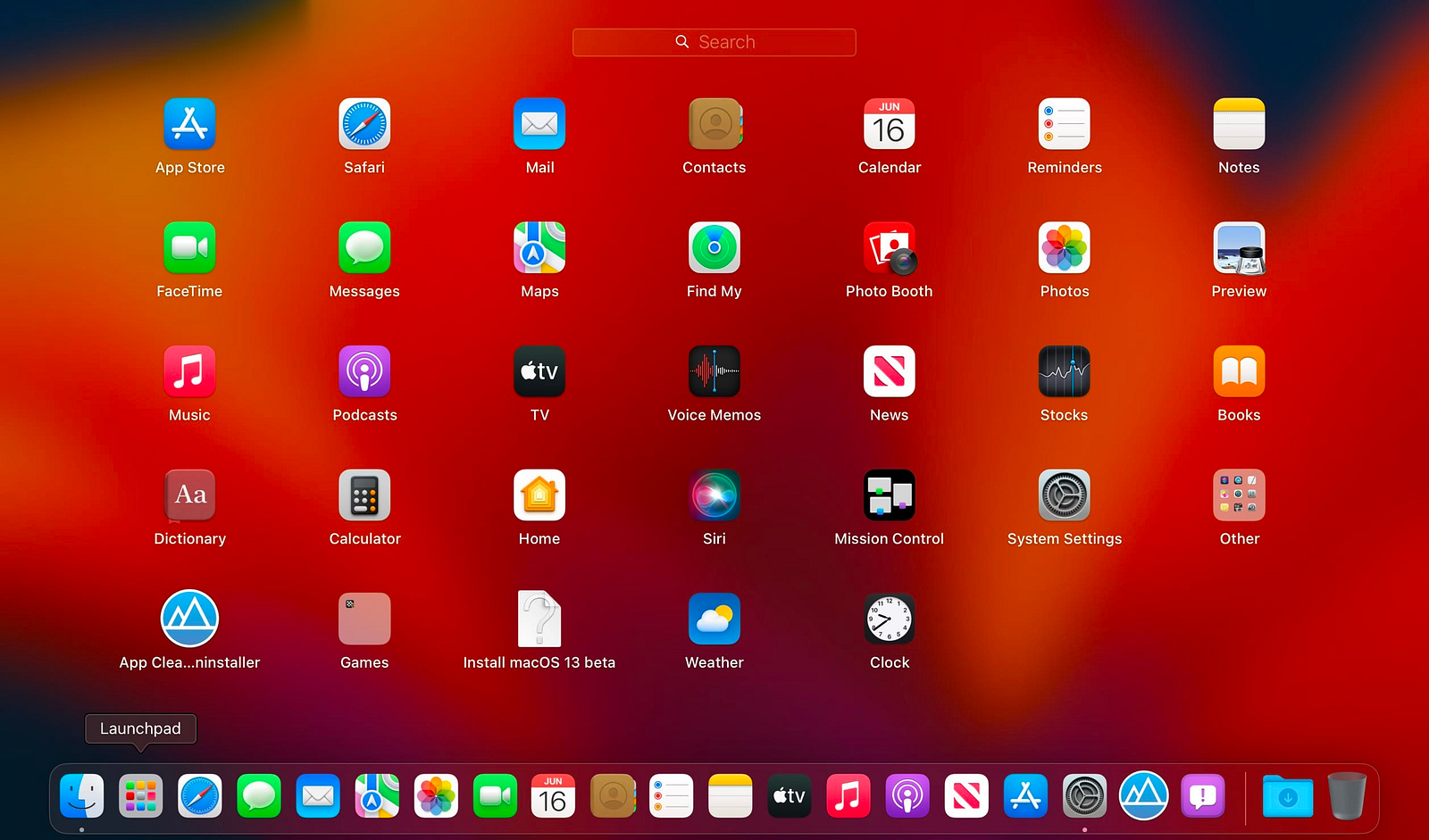Open the Books app

coord(1240,371)
